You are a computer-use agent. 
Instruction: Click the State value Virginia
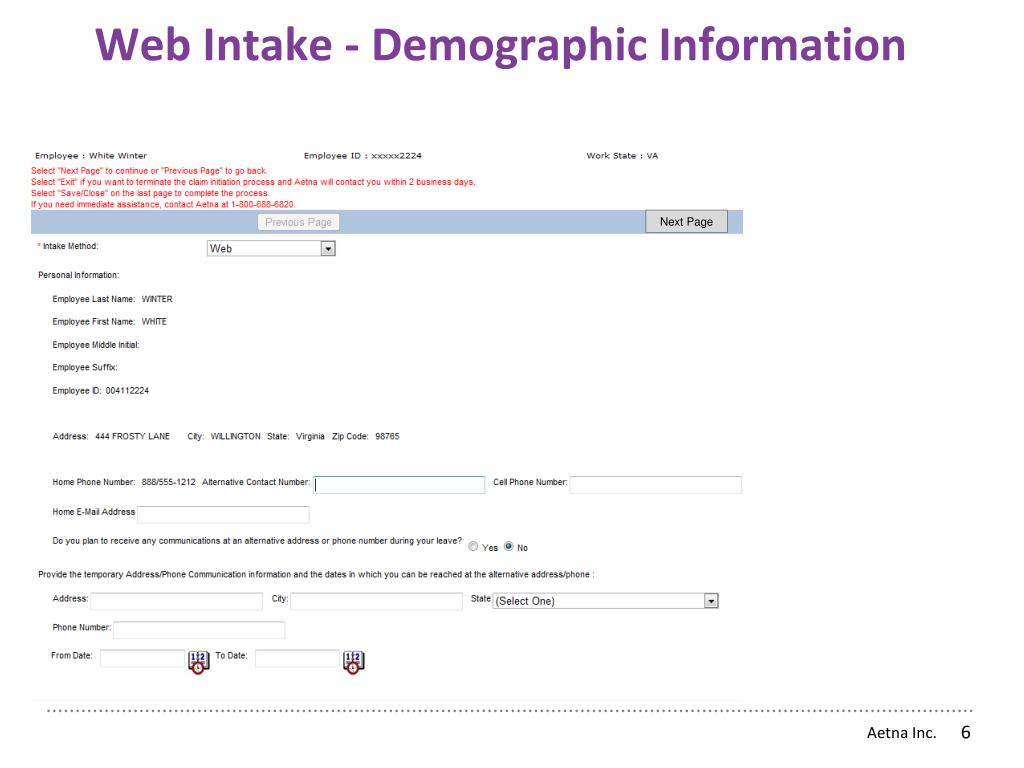tap(310, 436)
